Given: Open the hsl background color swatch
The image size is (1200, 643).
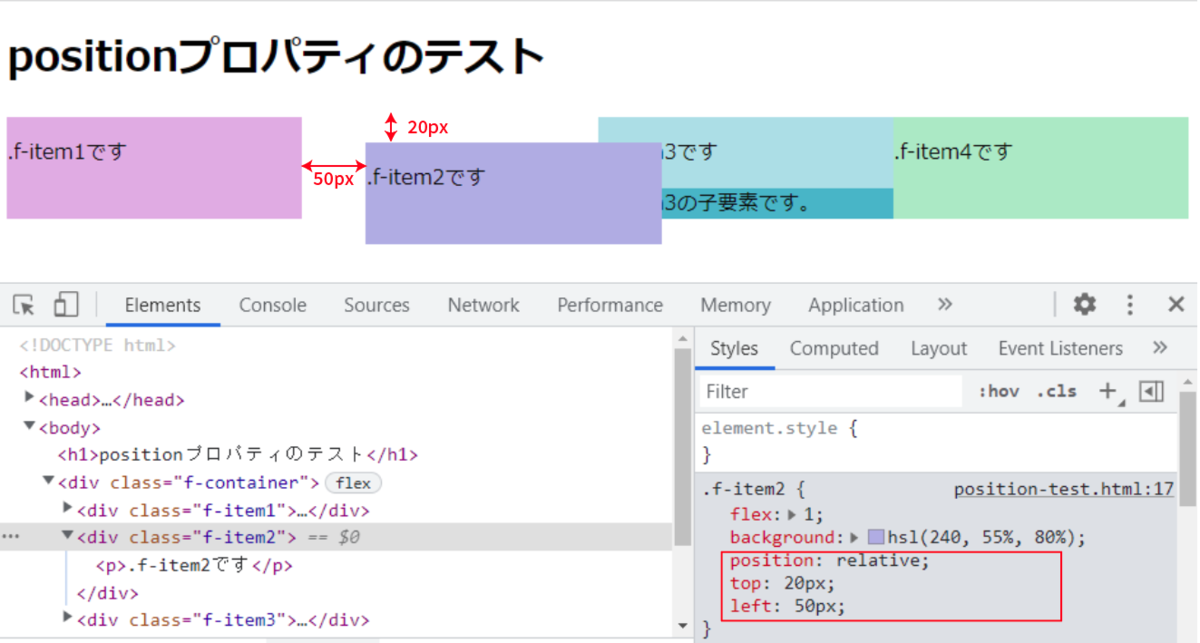Looking at the screenshot, I should click(x=876, y=537).
